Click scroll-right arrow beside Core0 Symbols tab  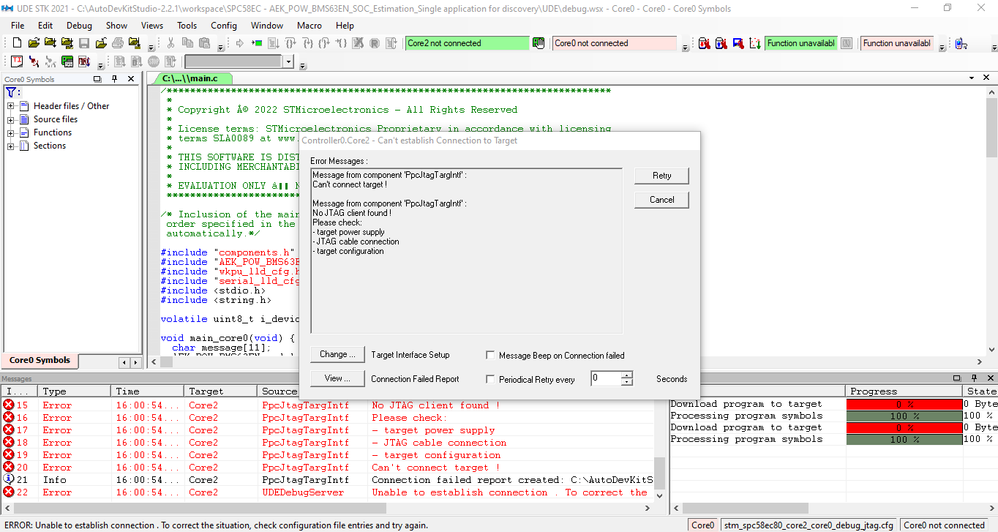(x=135, y=362)
